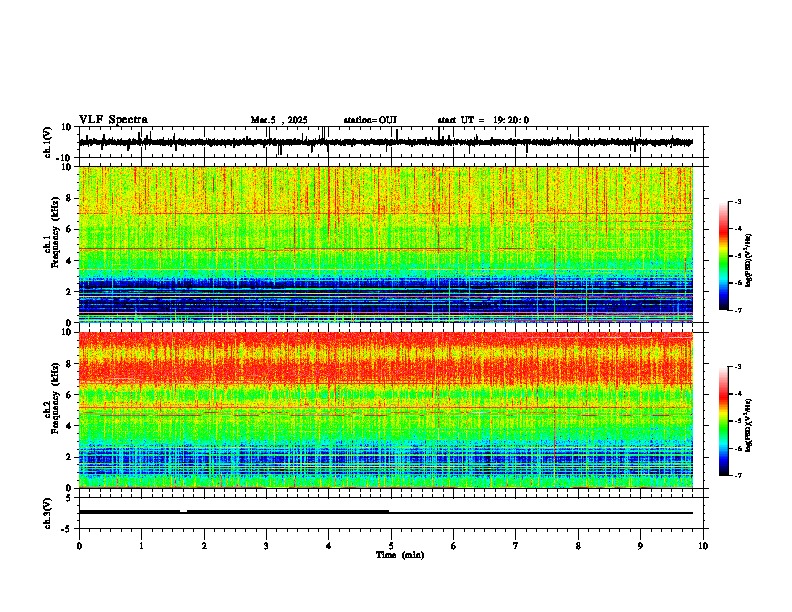This screenshot has width=792, height=612.
Task: Click the ch.3 black signal trace
Action: pos(386,512)
